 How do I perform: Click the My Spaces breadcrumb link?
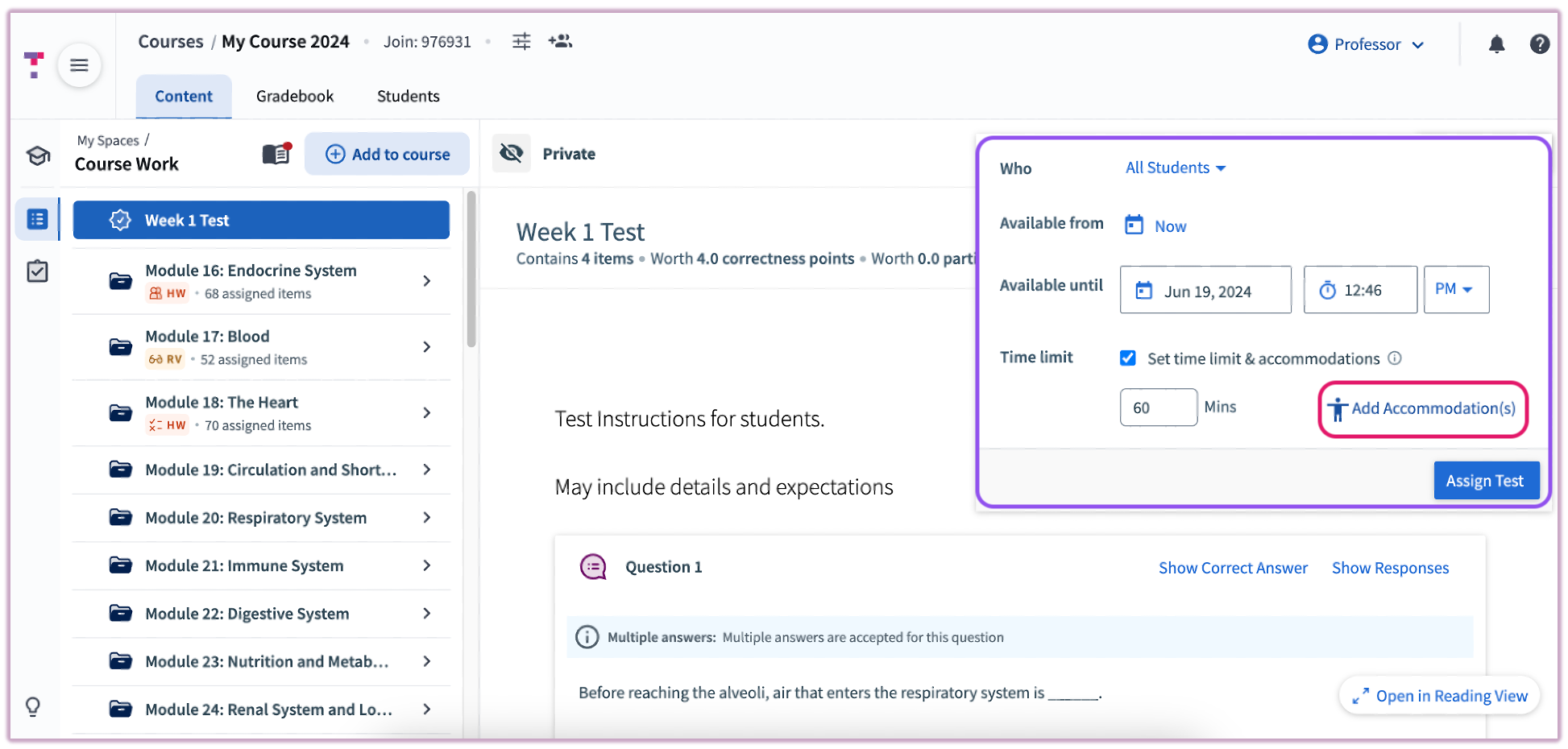[108, 140]
